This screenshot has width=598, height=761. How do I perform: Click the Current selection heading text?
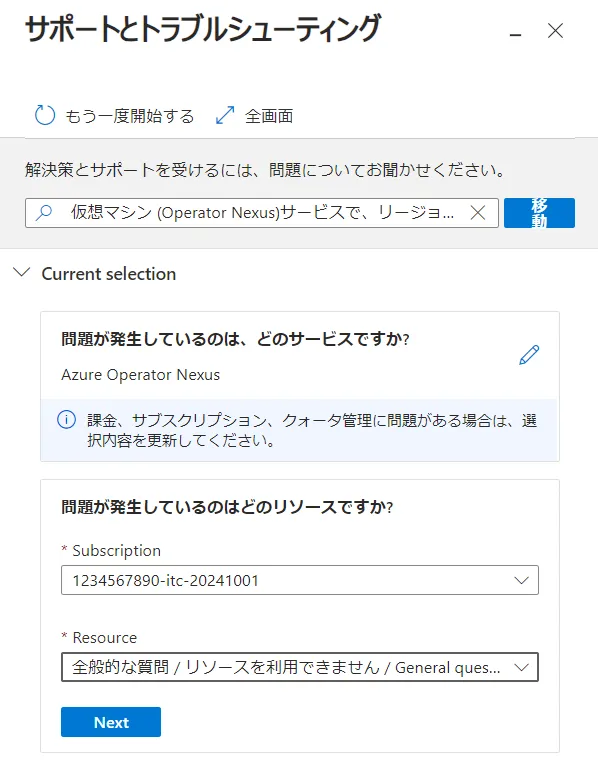(109, 274)
